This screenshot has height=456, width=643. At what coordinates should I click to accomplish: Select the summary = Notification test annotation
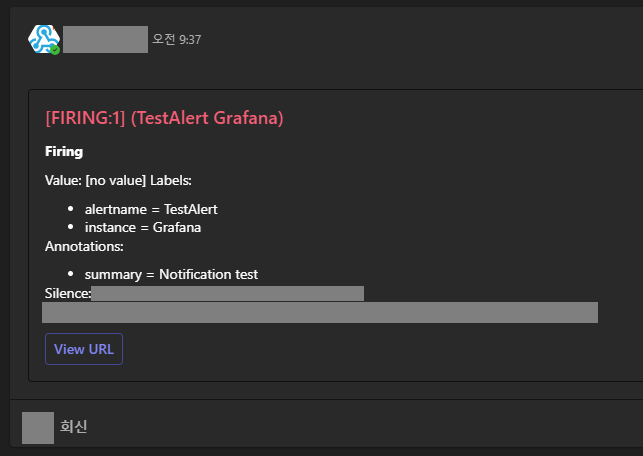point(171,274)
